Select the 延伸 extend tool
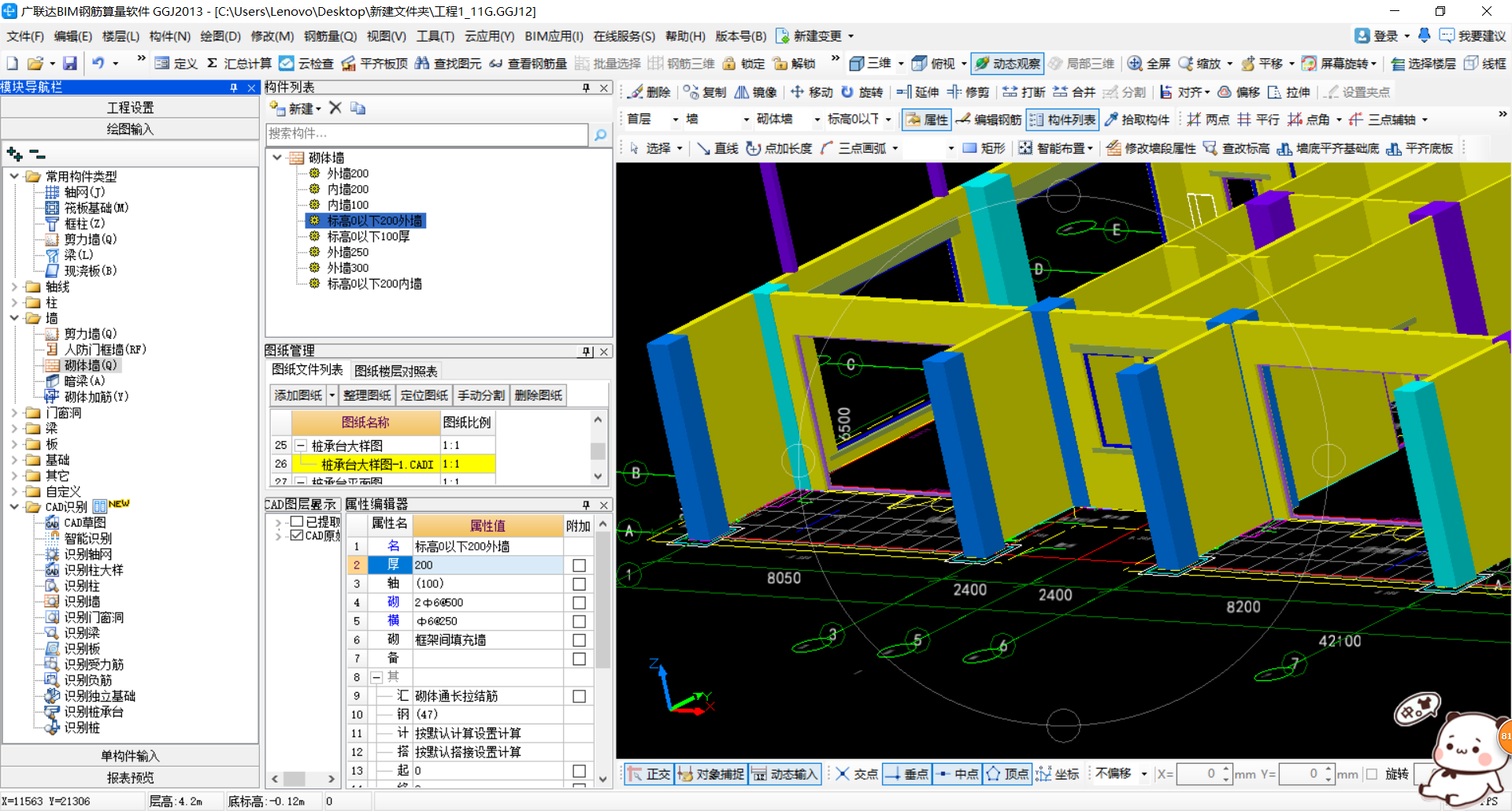Image resolution: width=1512 pixels, height=811 pixels. (x=917, y=92)
